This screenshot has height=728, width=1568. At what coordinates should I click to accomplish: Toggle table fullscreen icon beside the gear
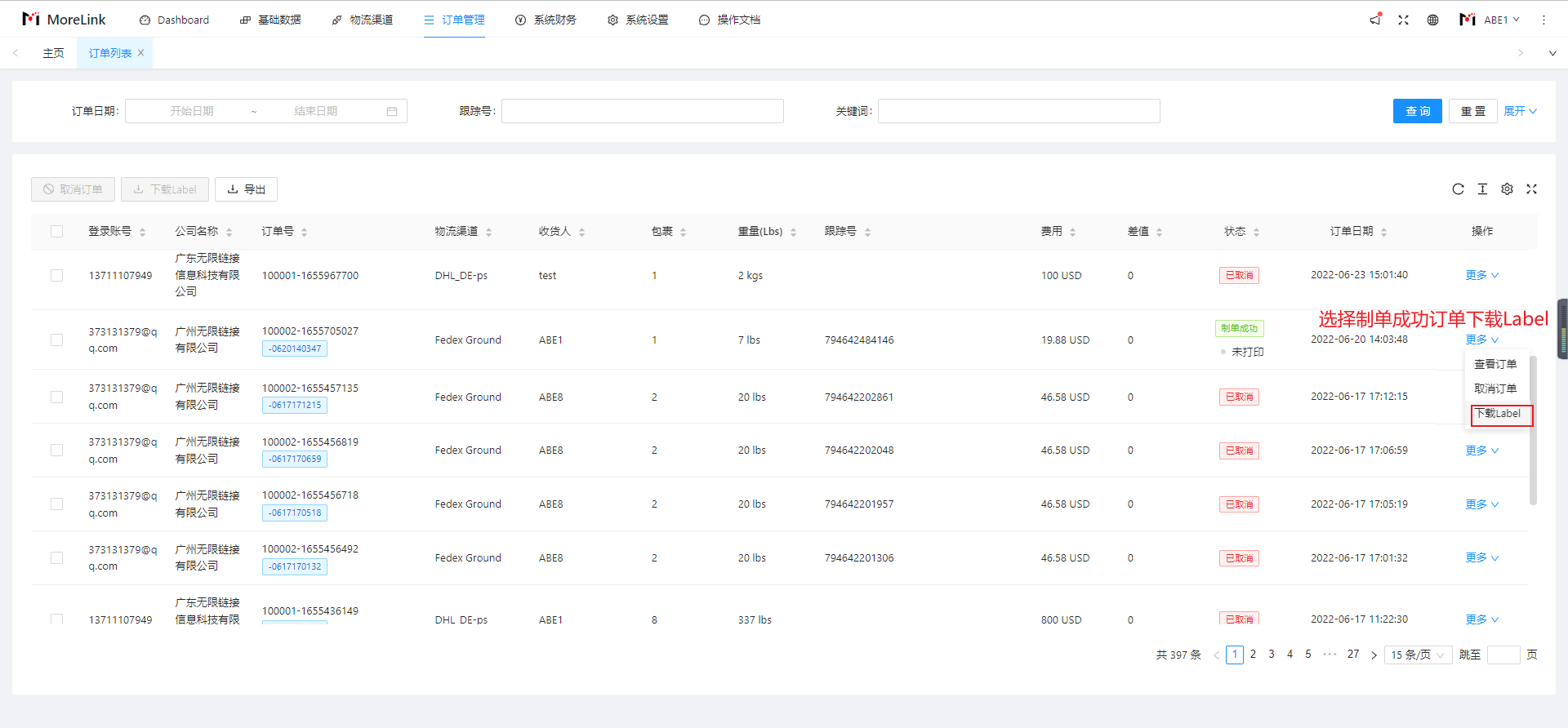(1531, 189)
